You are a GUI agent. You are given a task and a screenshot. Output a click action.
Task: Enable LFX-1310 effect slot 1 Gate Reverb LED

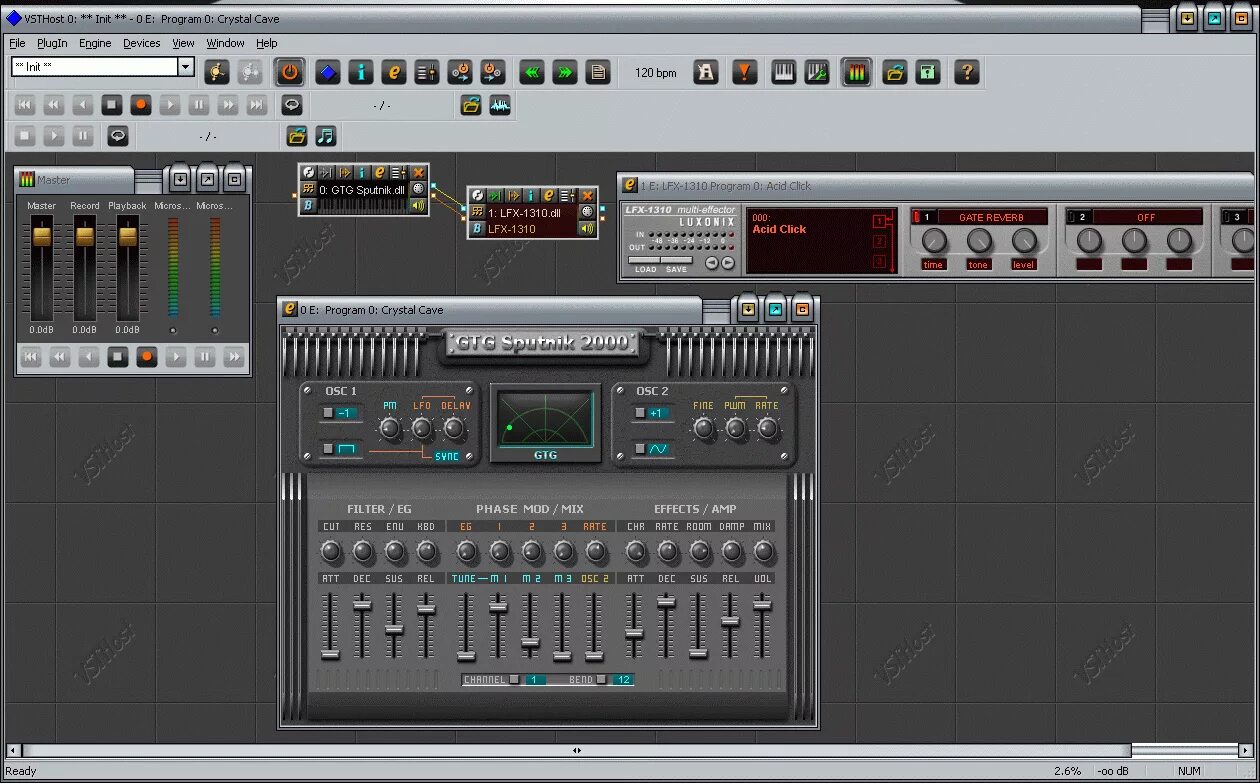click(916, 217)
